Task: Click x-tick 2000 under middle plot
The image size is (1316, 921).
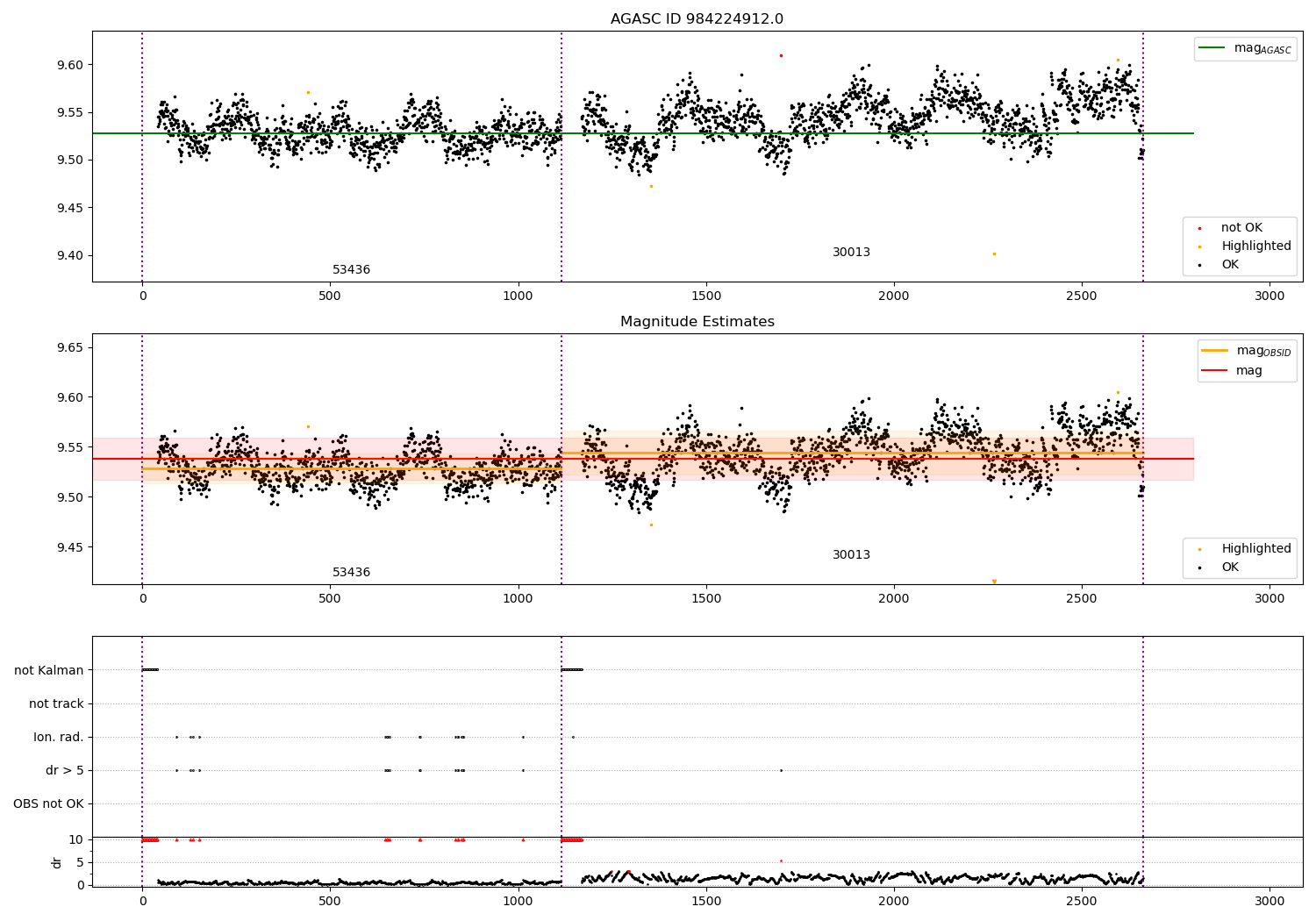Action: tap(894, 599)
